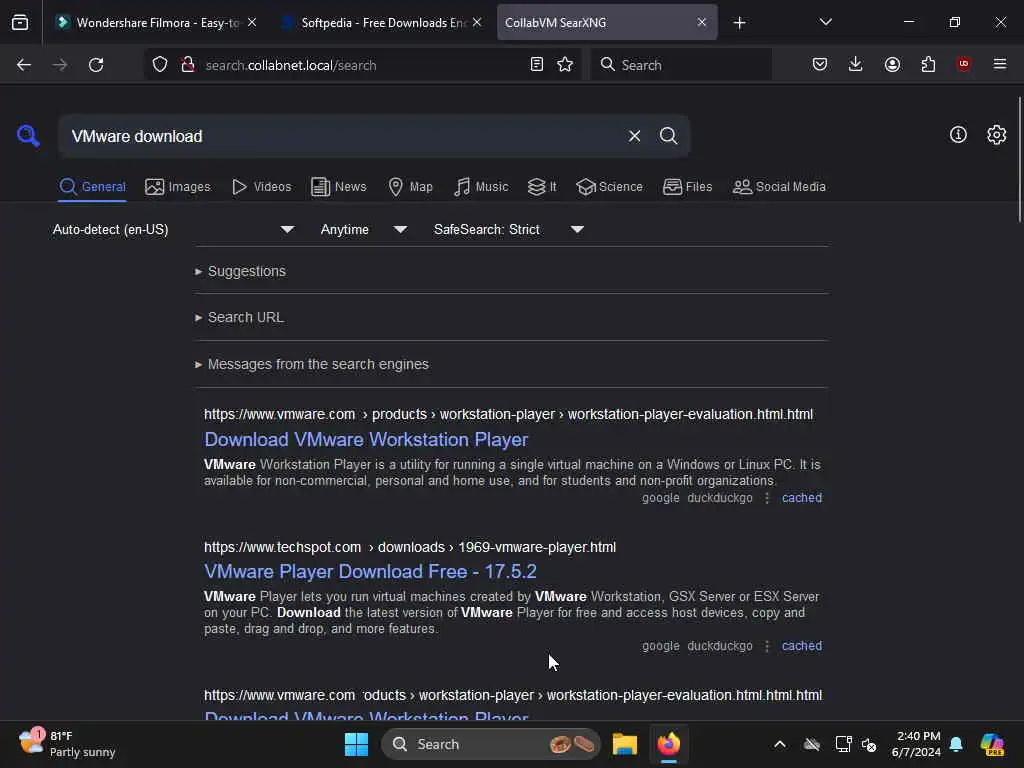Select the It search category
The height and width of the screenshot is (768, 1024).
(541, 187)
